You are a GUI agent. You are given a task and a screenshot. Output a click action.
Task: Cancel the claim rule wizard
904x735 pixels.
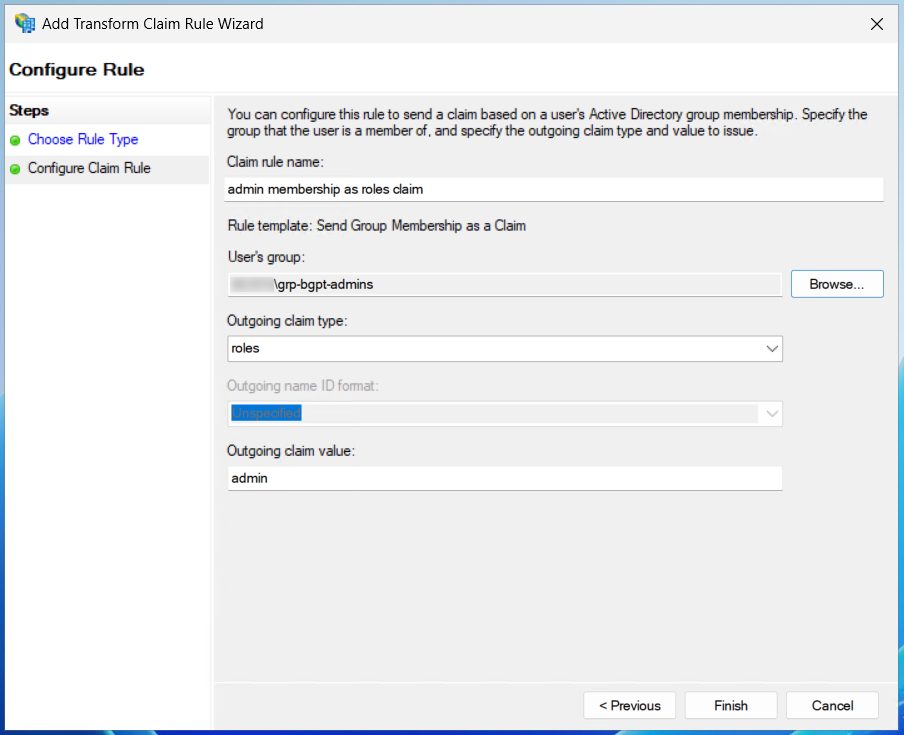[832, 706]
